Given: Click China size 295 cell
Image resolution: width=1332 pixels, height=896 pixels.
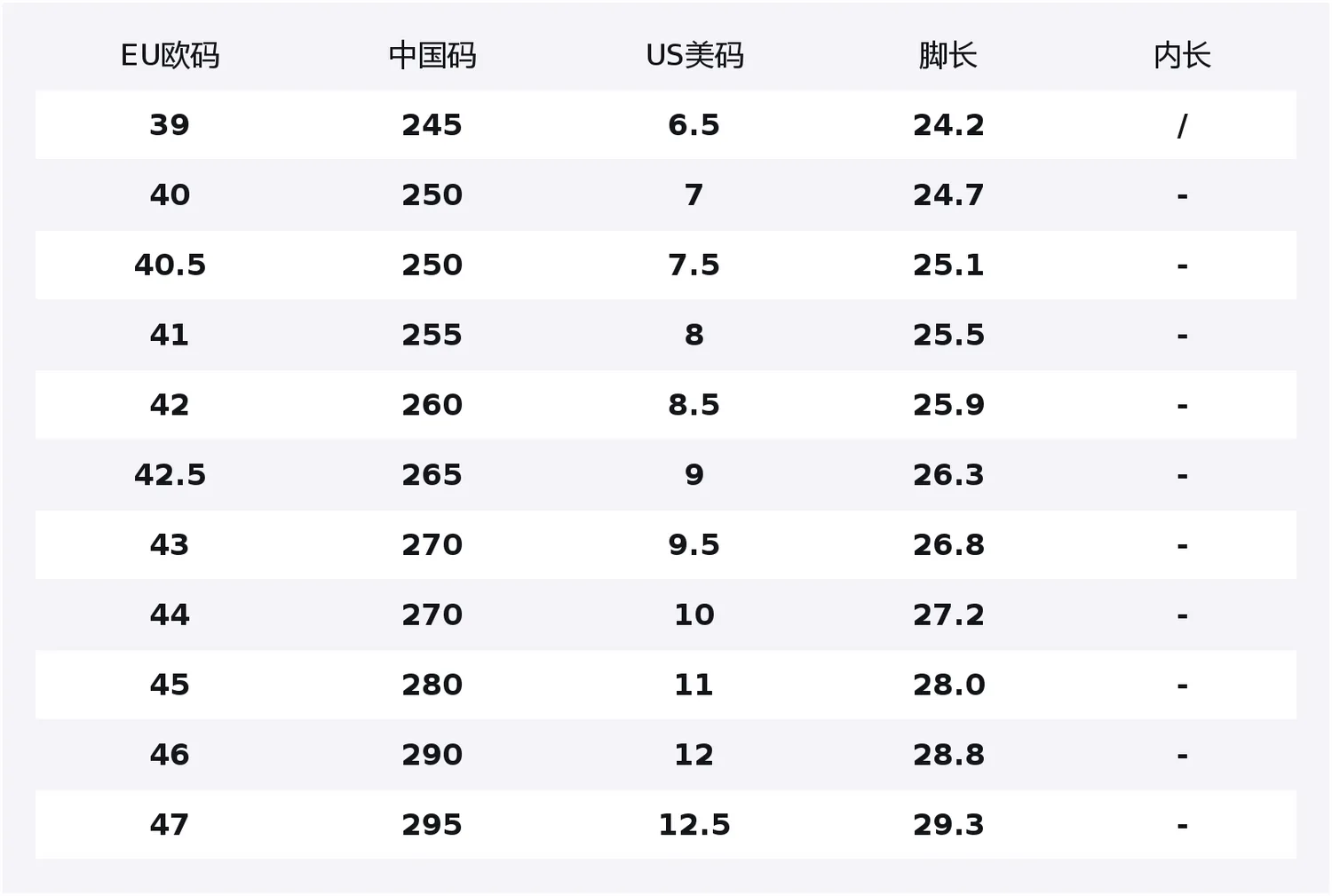Looking at the screenshot, I should click(x=432, y=825).
